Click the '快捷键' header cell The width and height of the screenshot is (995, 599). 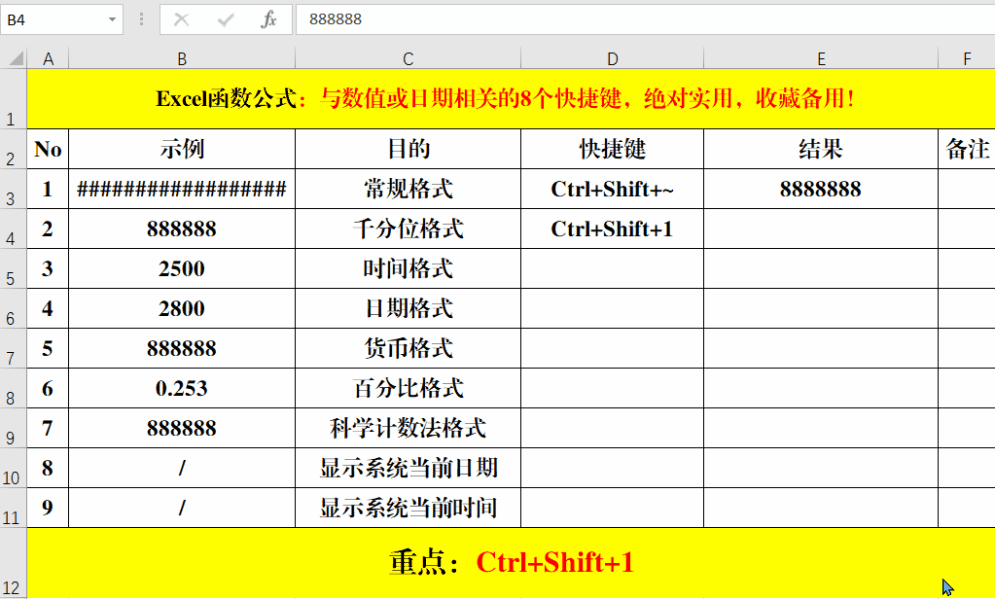[612, 149]
